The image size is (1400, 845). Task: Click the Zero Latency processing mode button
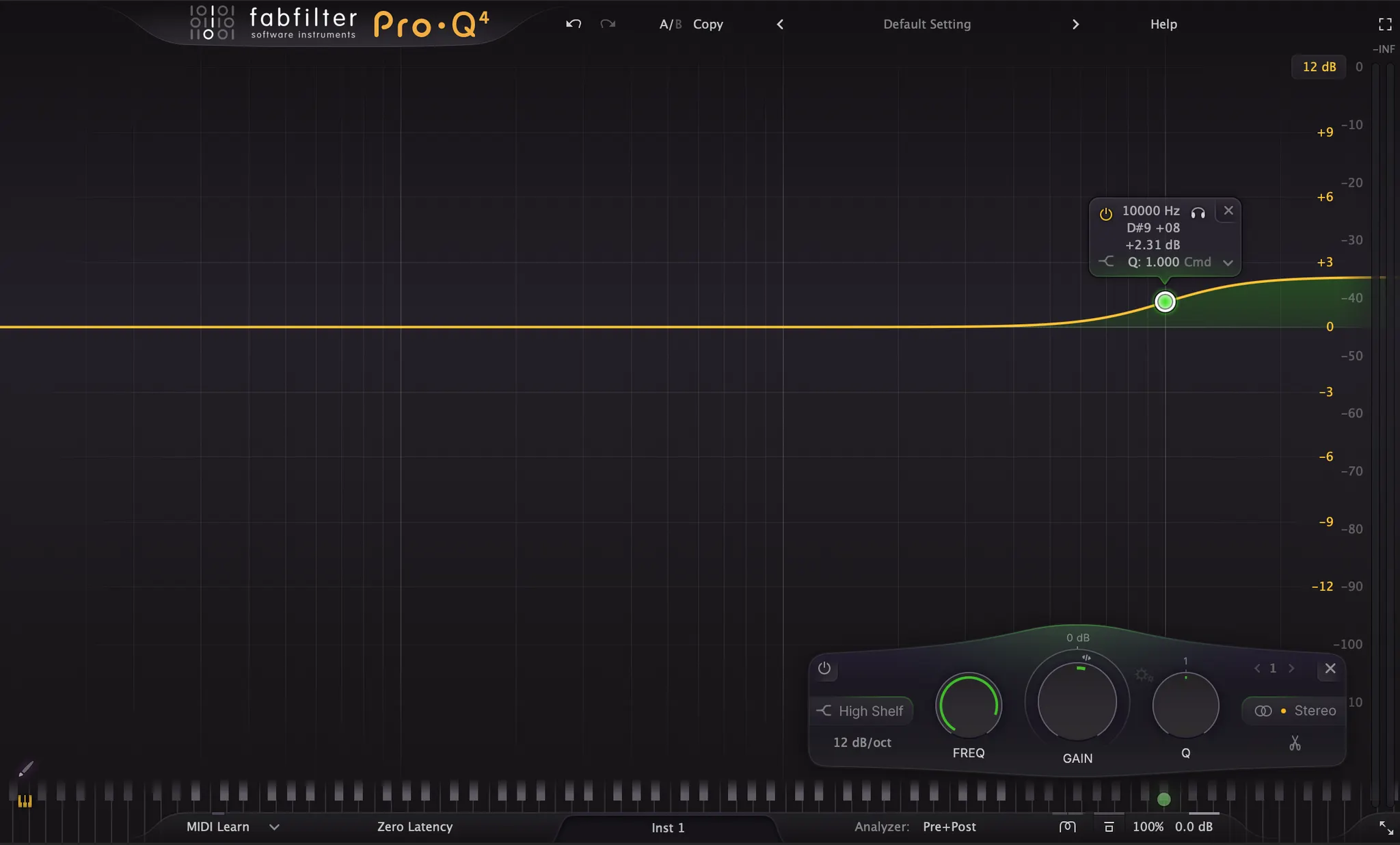pos(414,827)
